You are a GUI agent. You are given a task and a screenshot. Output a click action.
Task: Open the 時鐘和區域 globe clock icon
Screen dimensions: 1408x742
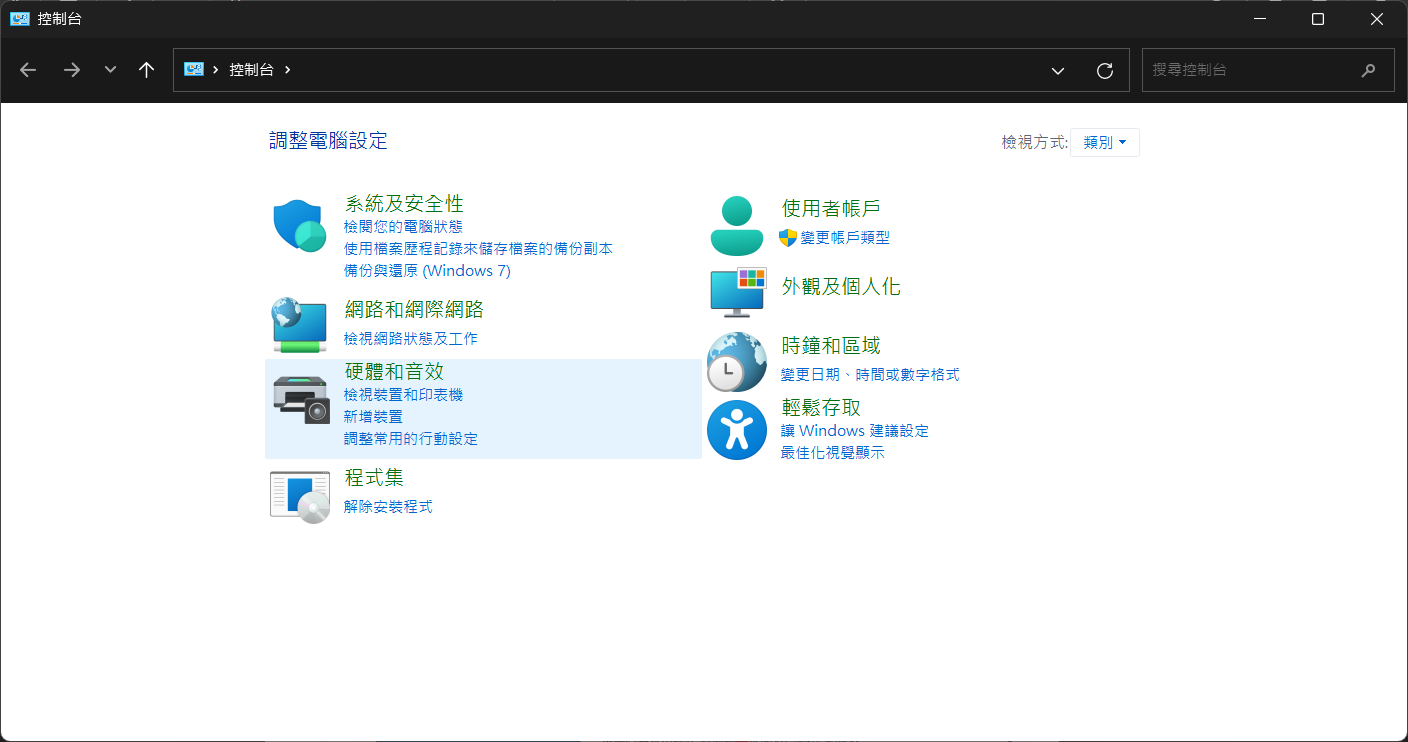pyautogui.click(x=736, y=361)
